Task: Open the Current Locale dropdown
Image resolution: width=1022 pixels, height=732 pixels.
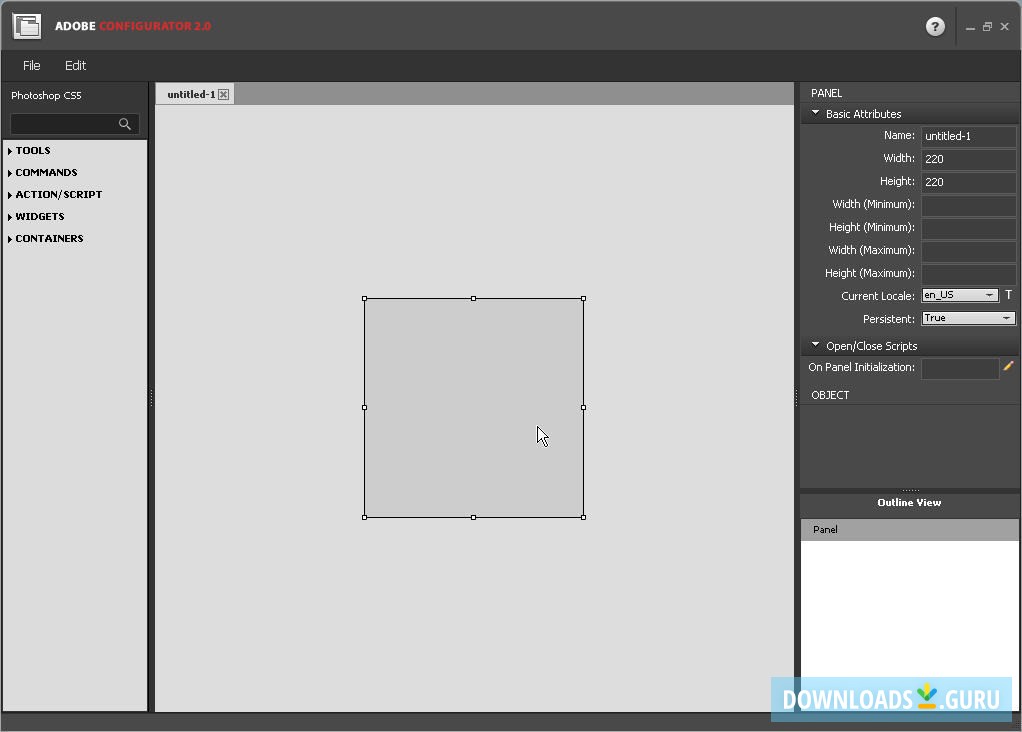Action: [x=959, y=295]
